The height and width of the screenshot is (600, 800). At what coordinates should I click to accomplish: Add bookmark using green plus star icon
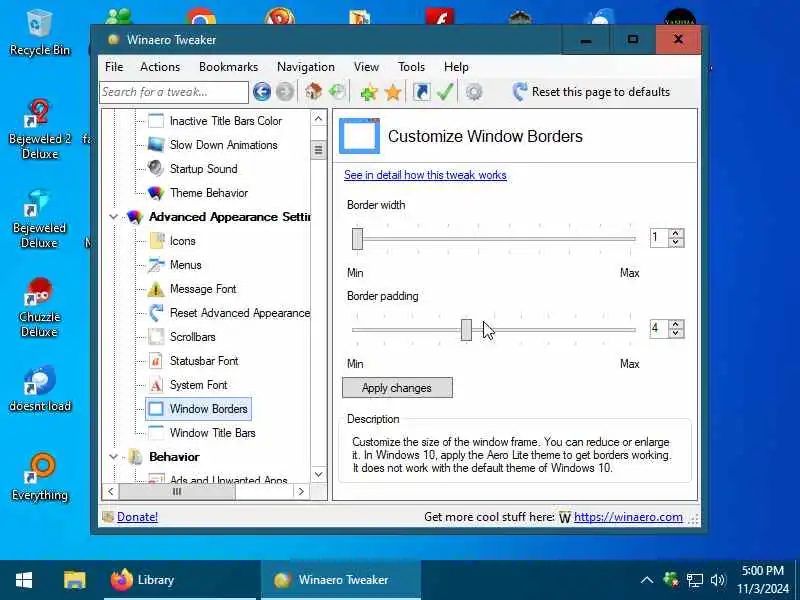point(368,92)
